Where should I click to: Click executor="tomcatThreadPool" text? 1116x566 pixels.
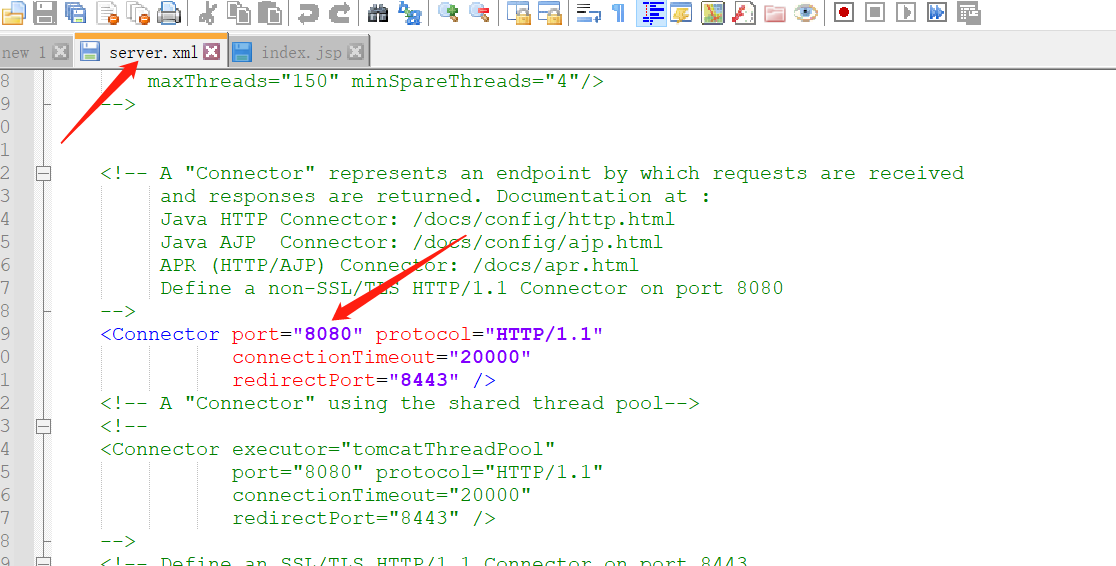(x=394, y=449)
